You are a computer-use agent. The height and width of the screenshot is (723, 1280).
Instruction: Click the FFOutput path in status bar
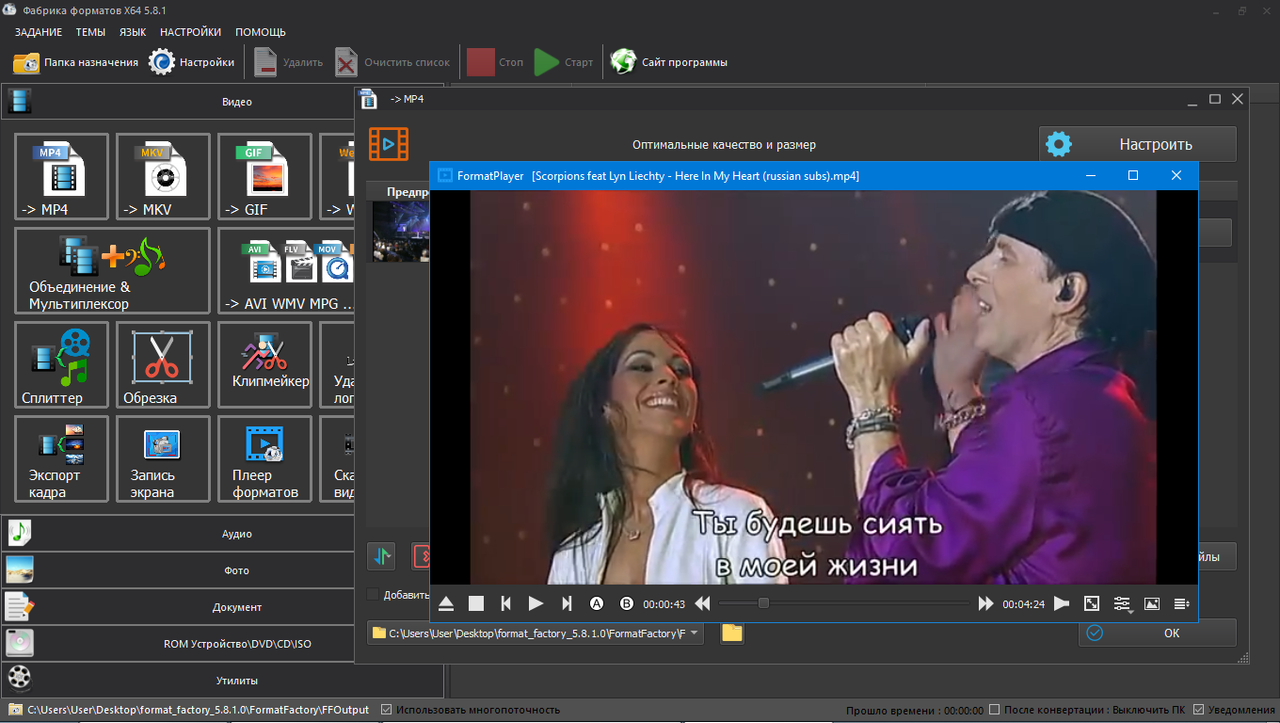point(197,710)
